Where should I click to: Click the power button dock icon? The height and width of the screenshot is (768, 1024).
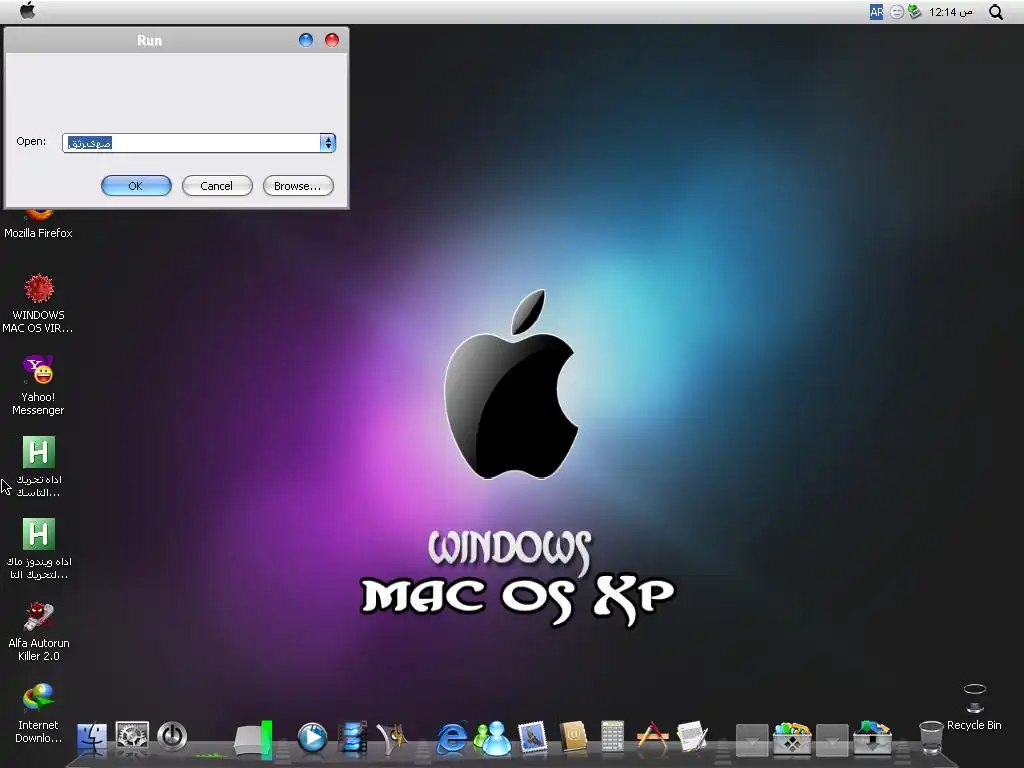[172, 737]
